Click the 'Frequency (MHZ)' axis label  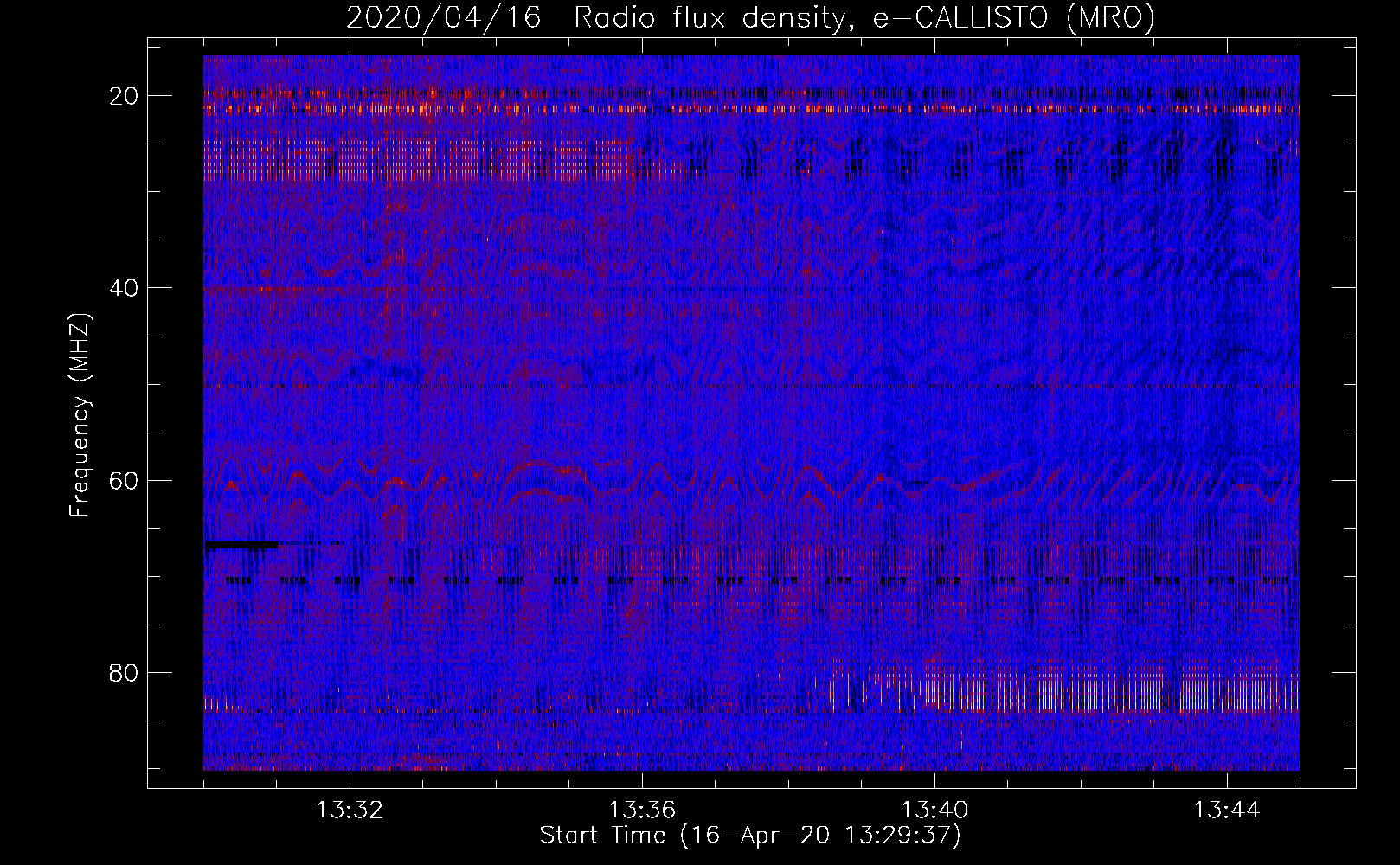tap(80, 415)
